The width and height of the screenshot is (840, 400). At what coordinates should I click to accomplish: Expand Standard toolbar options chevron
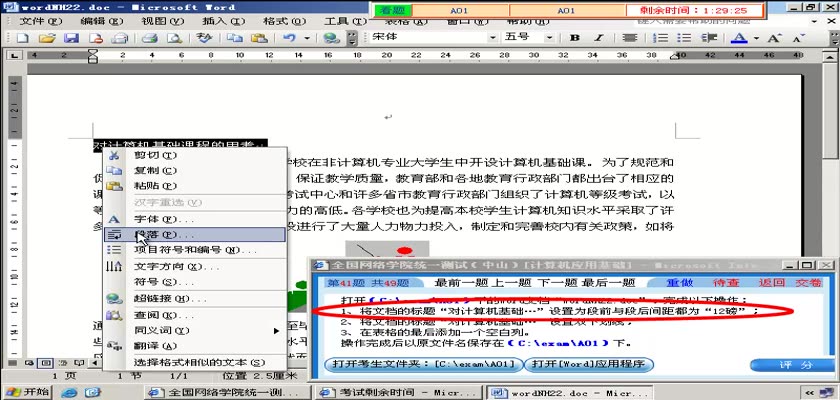351,38
